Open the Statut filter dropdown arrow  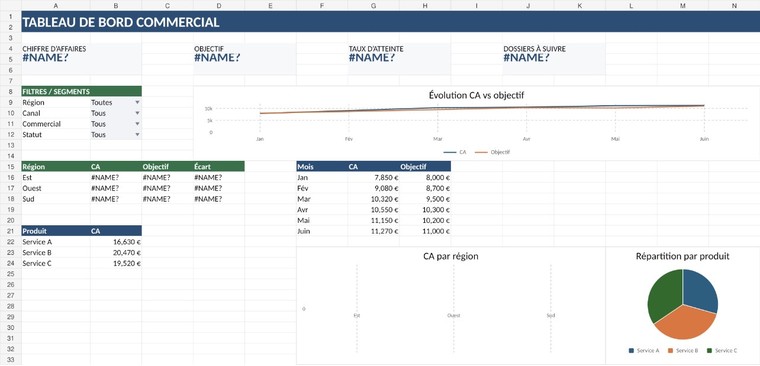137,135
